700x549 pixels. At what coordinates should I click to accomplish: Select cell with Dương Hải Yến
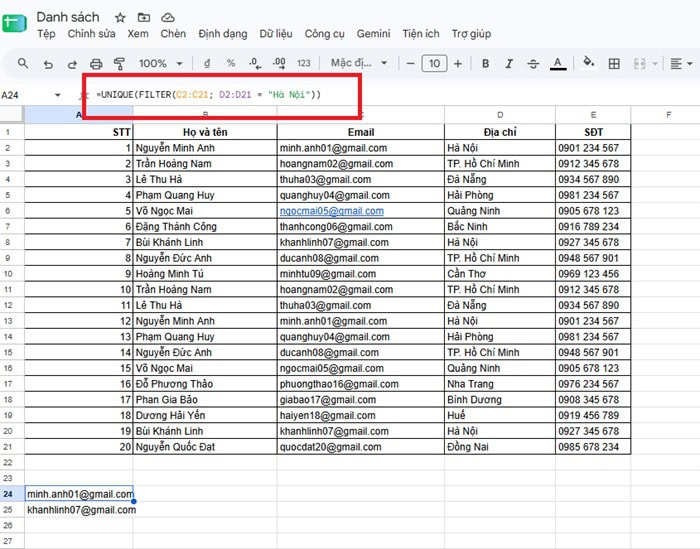205,415
